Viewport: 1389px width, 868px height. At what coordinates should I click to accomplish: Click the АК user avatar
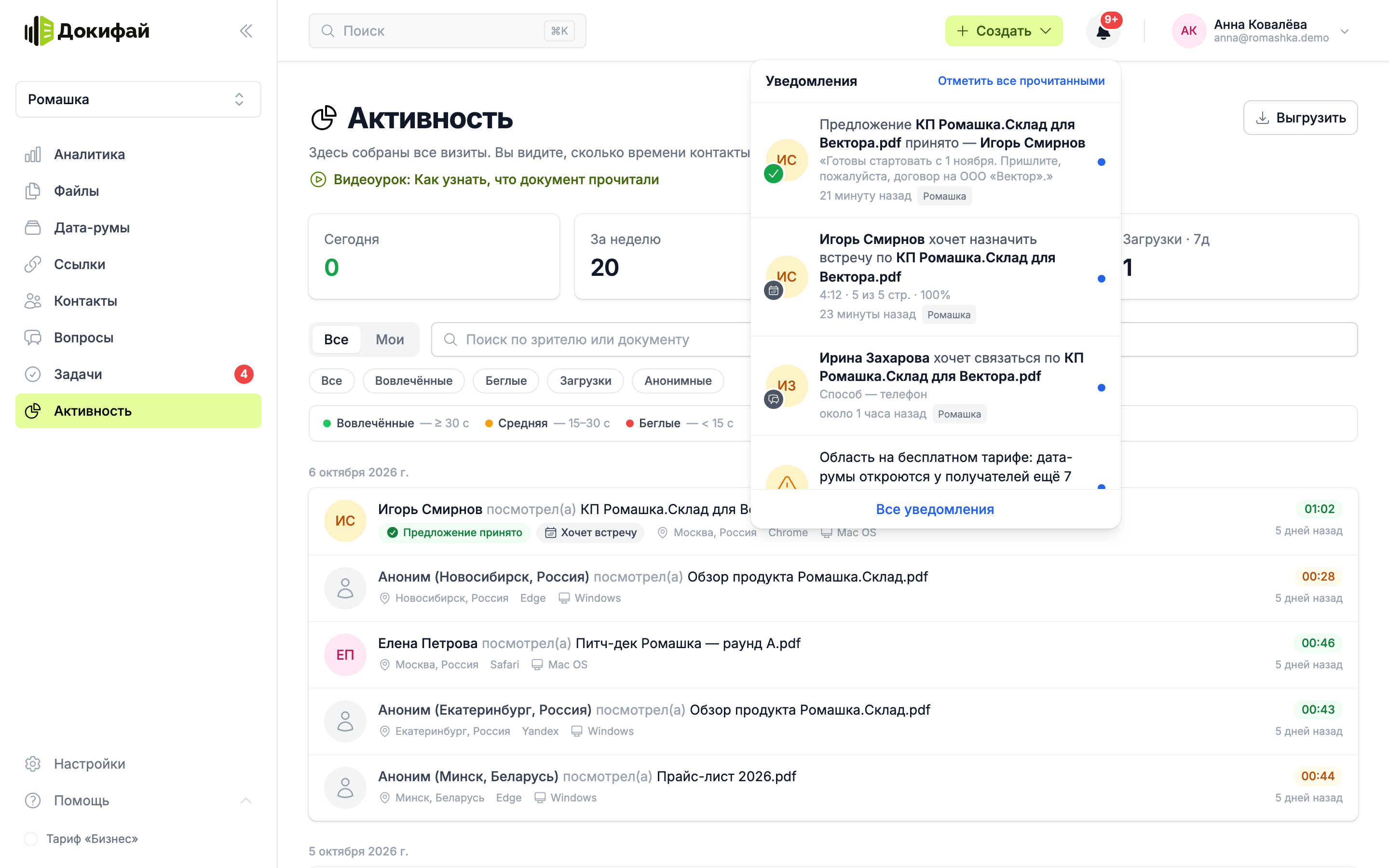(x=1189, y=31)
